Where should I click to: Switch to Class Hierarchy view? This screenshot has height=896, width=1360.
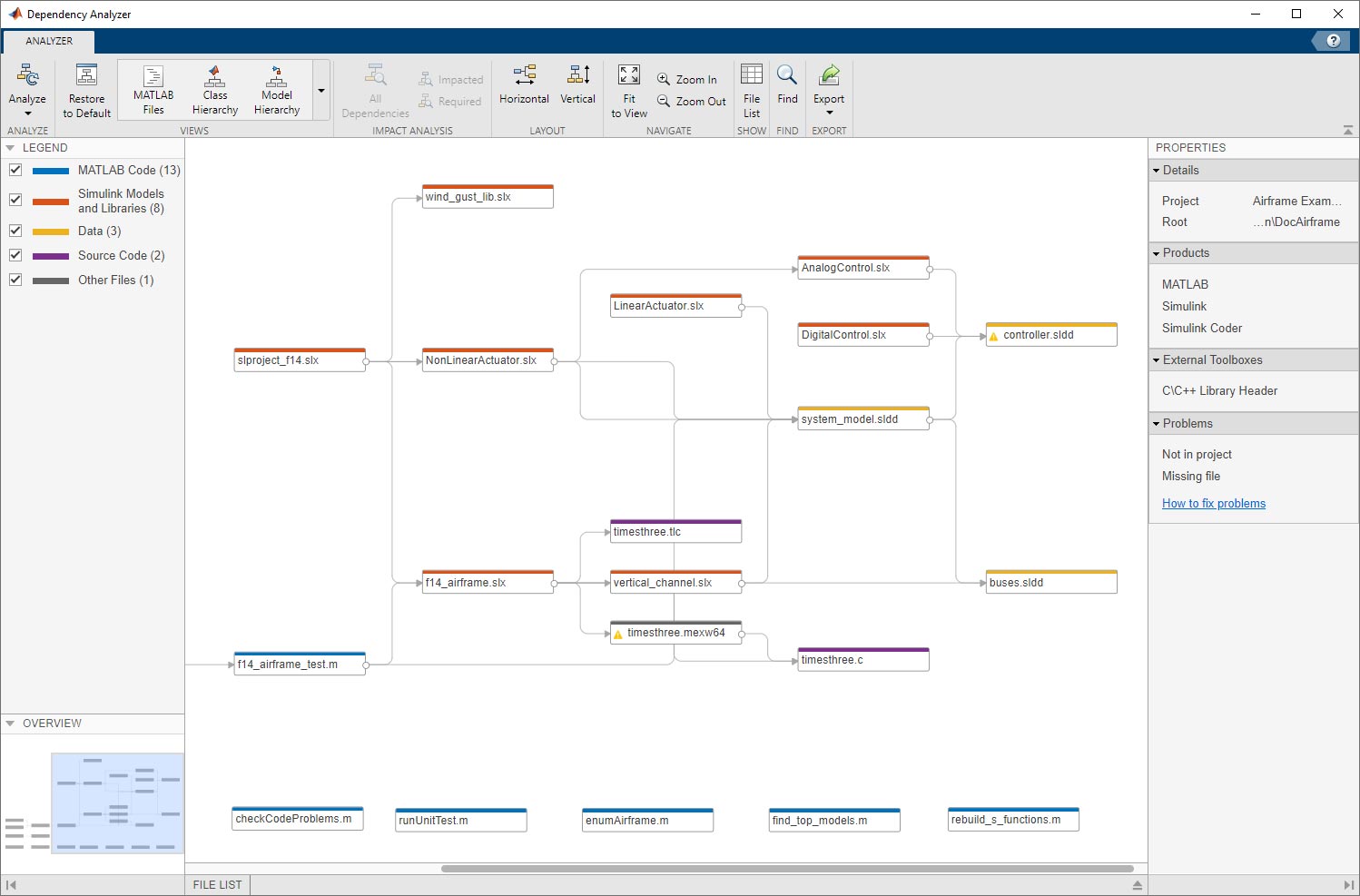point(215,89)
